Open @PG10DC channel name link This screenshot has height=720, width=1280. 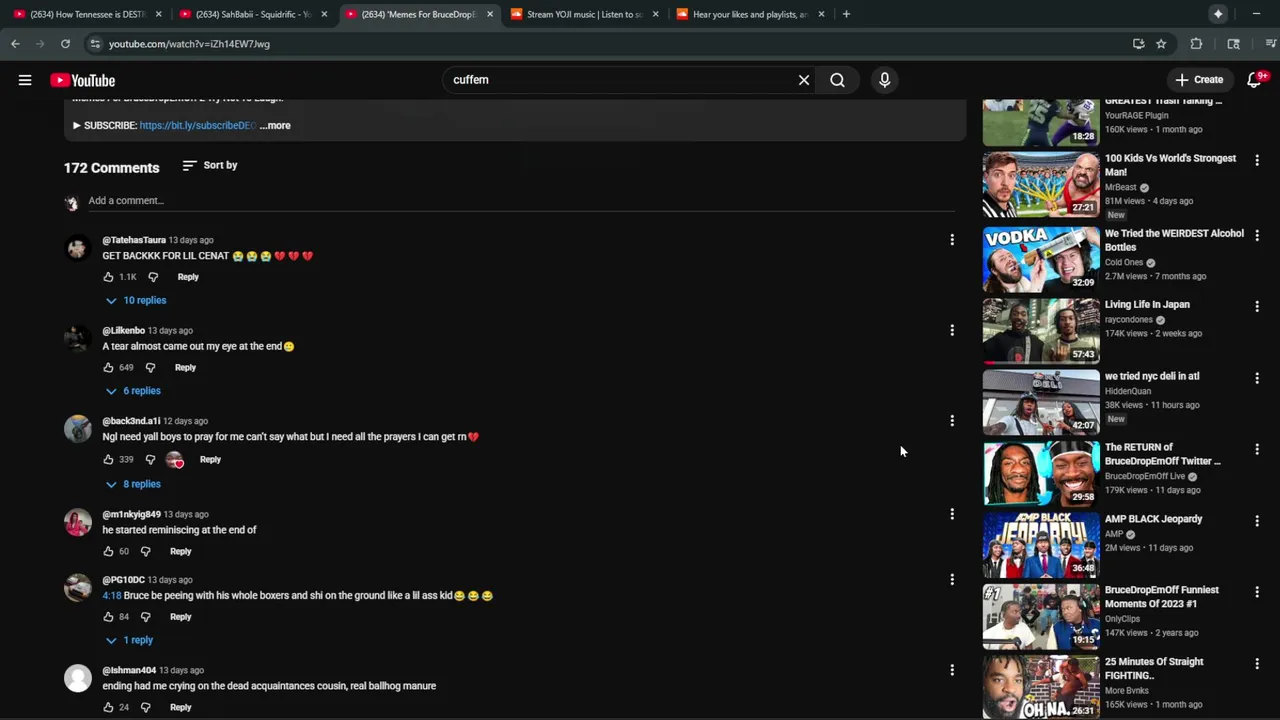click(x=123, y=580)
